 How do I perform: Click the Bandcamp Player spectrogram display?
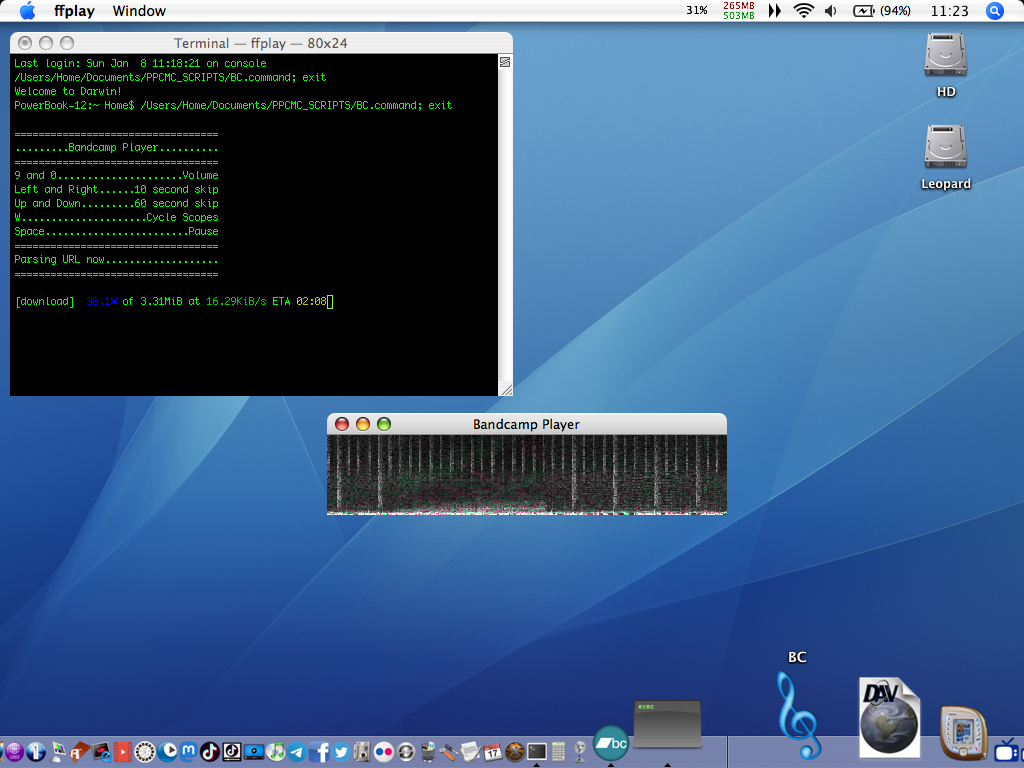(526, 475)
